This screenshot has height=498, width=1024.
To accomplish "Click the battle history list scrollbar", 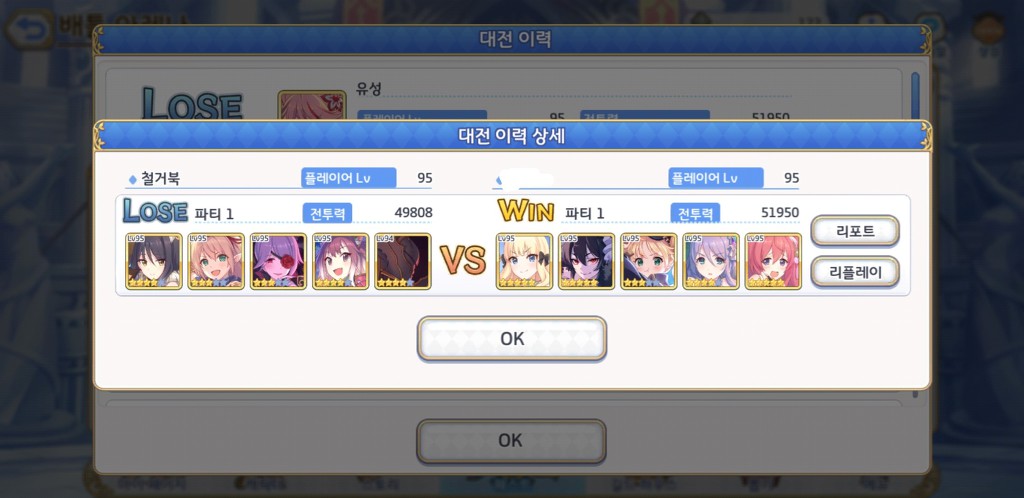I will 915,96.
